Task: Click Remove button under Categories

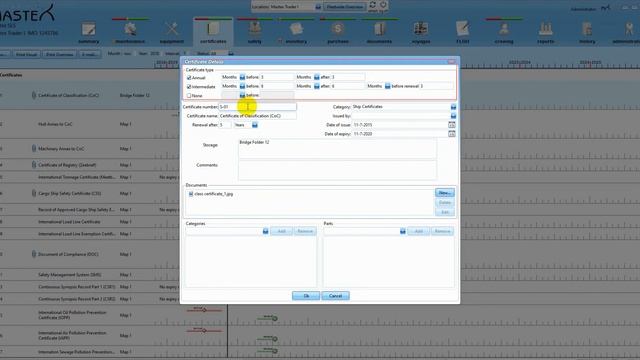Action: (x=305, y=231)
